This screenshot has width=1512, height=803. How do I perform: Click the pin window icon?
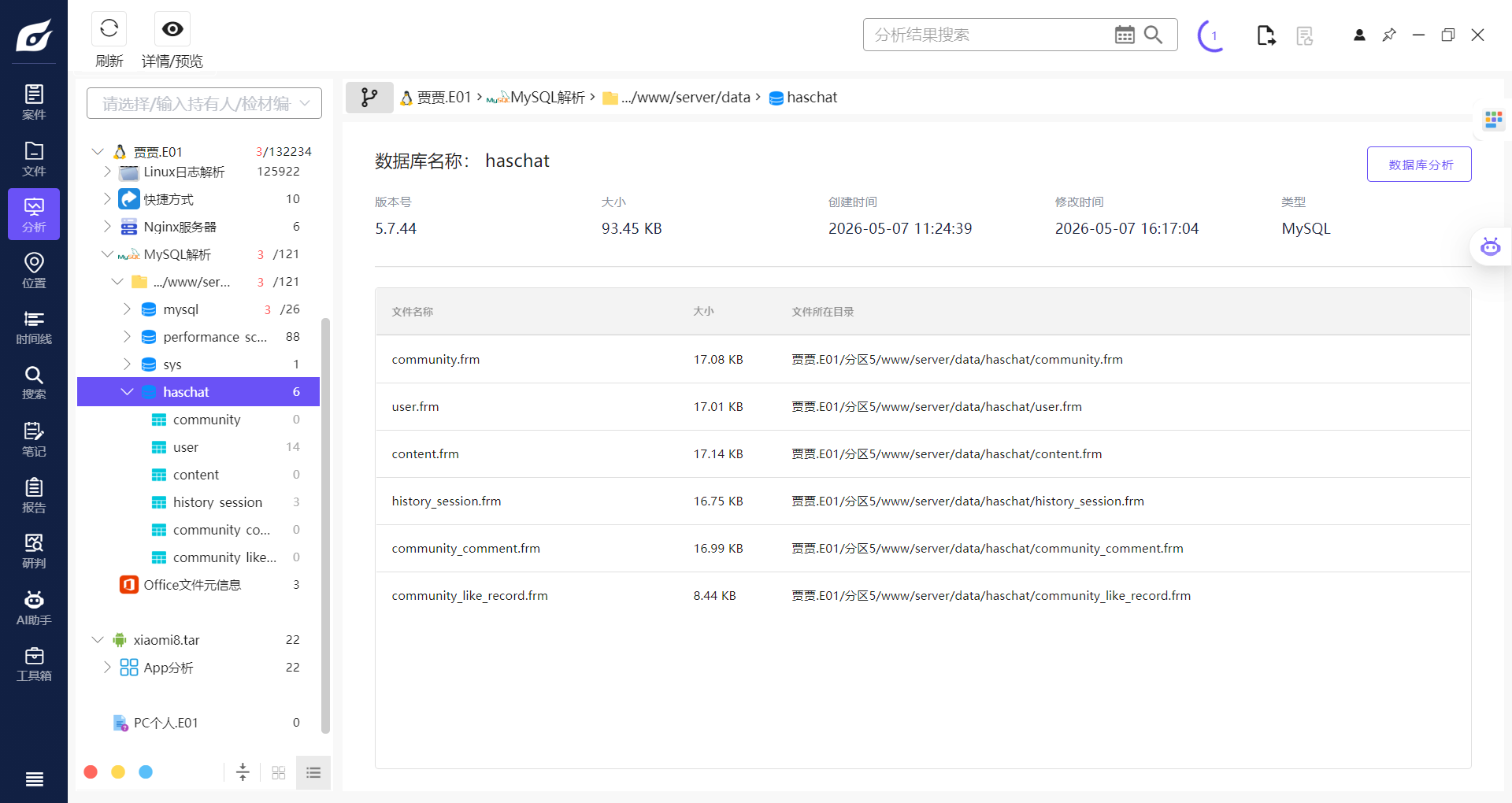point(1389,35)
